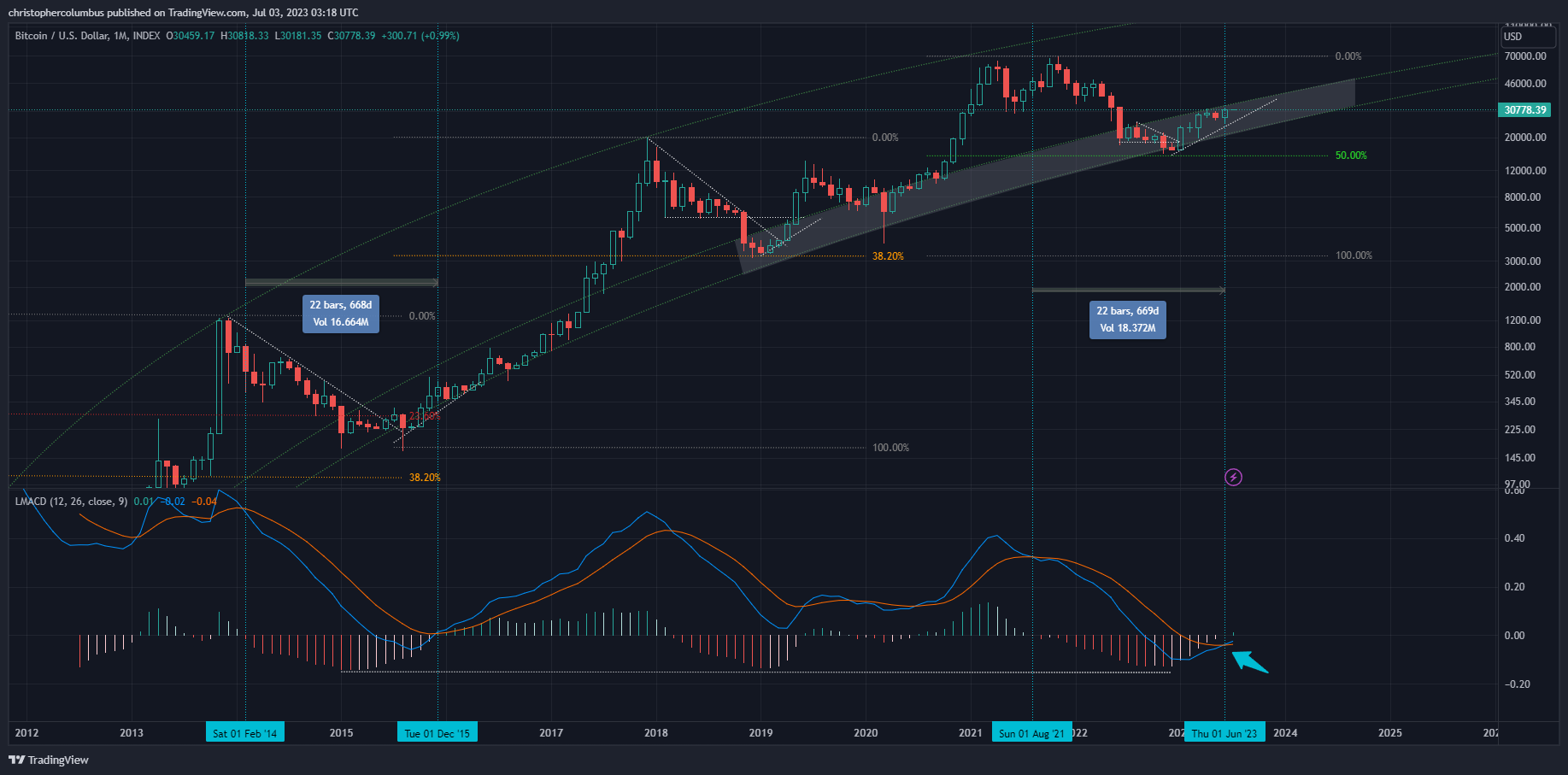This screenshot has width=1568, height=775.
Task: Click the 'Tue 01 Dec '15' date flag
Action: click(438, 731)
